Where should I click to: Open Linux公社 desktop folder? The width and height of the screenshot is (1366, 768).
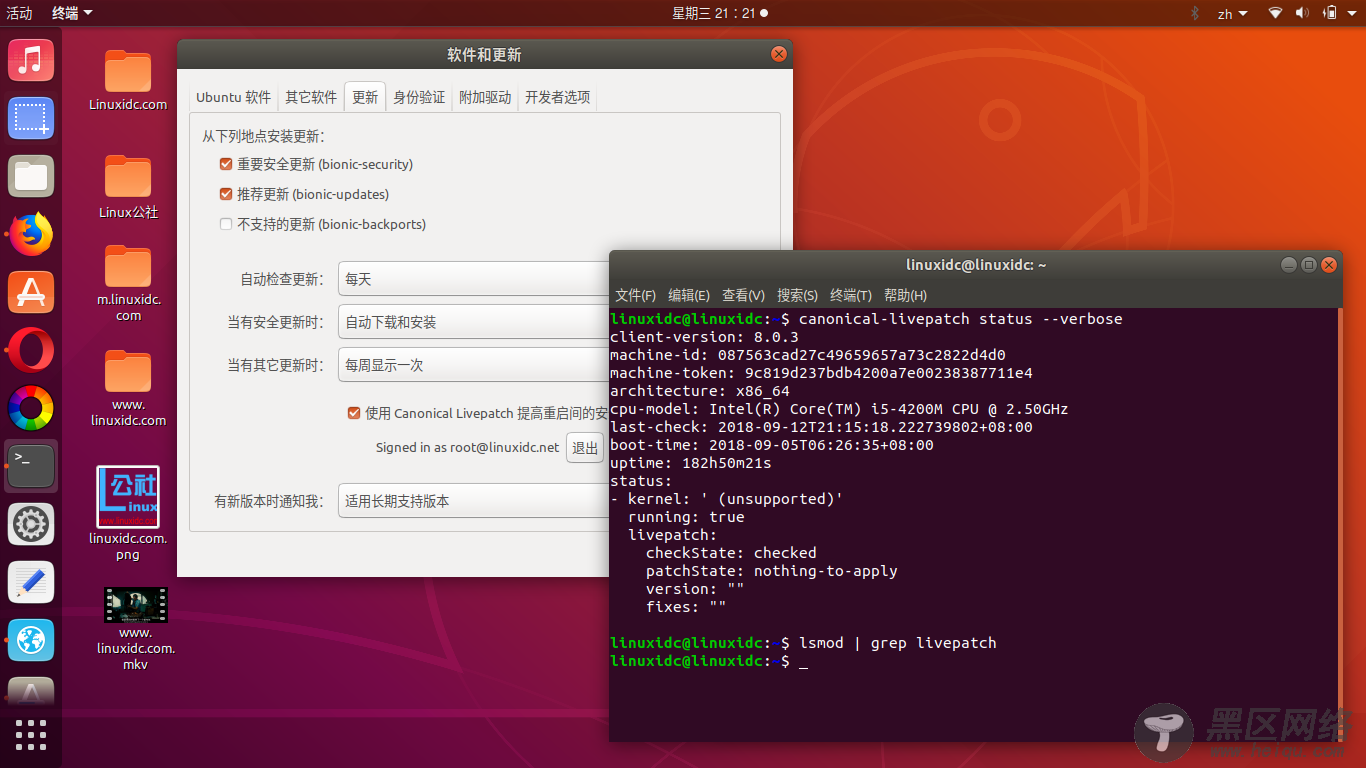pos(128,187)
